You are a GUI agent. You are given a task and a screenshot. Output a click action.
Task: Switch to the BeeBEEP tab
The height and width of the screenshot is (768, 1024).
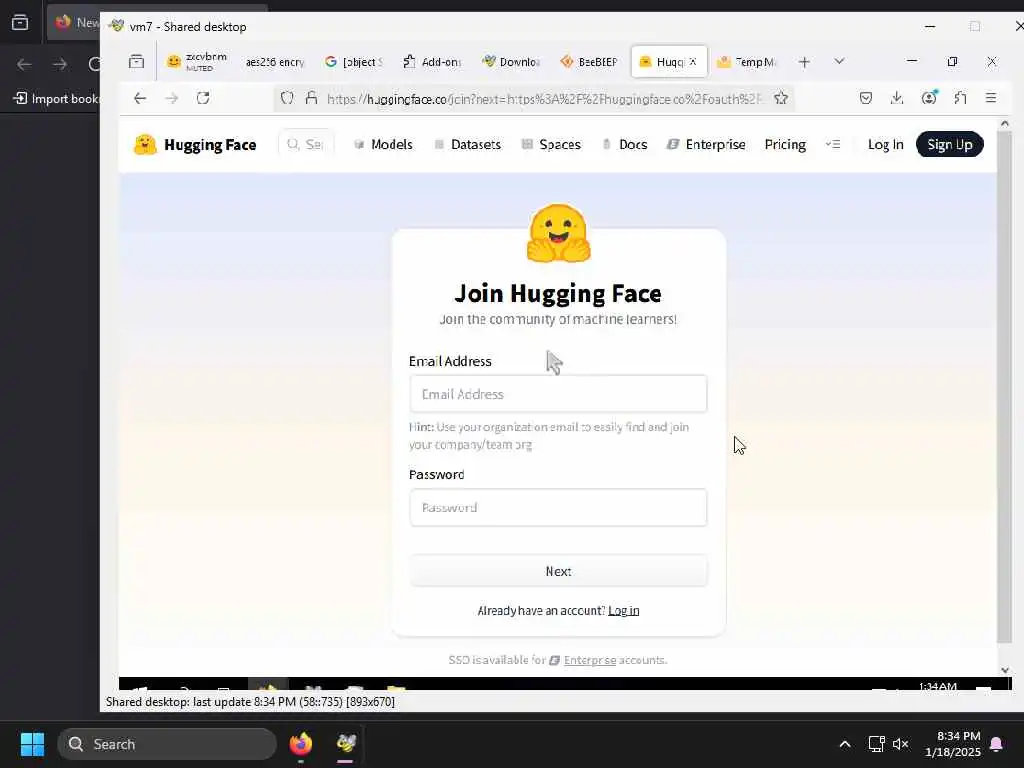589,62
